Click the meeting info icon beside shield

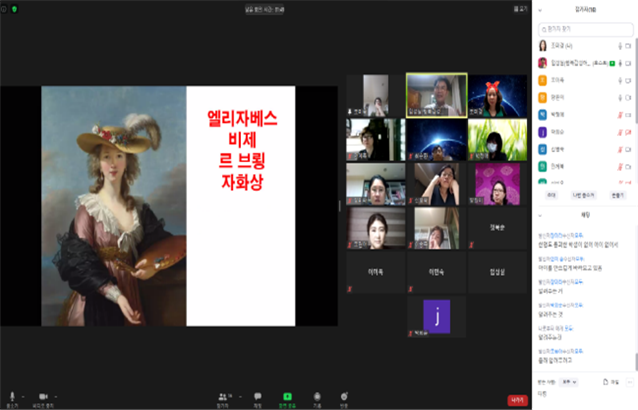(x=4, y=9)
